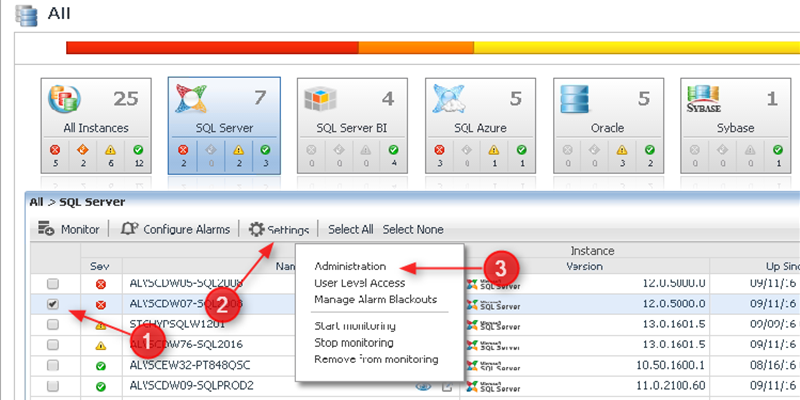800x400 pixels.
Task: Click the fatal severity icon for ALYSCDW05-SQL2008
Action: [x=101, y=284]
